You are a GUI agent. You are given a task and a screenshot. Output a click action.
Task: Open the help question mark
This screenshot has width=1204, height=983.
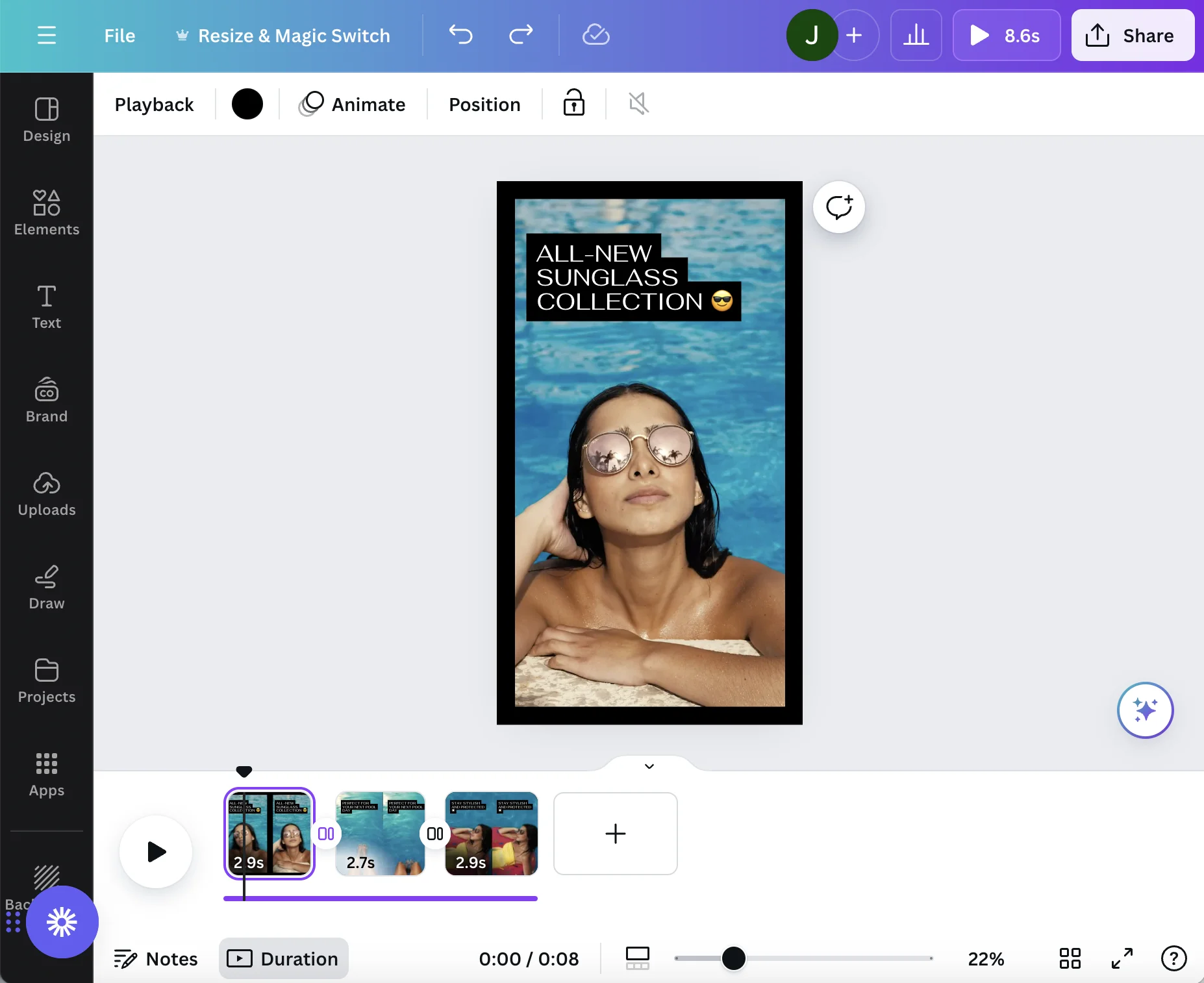tap(1173, 958)
